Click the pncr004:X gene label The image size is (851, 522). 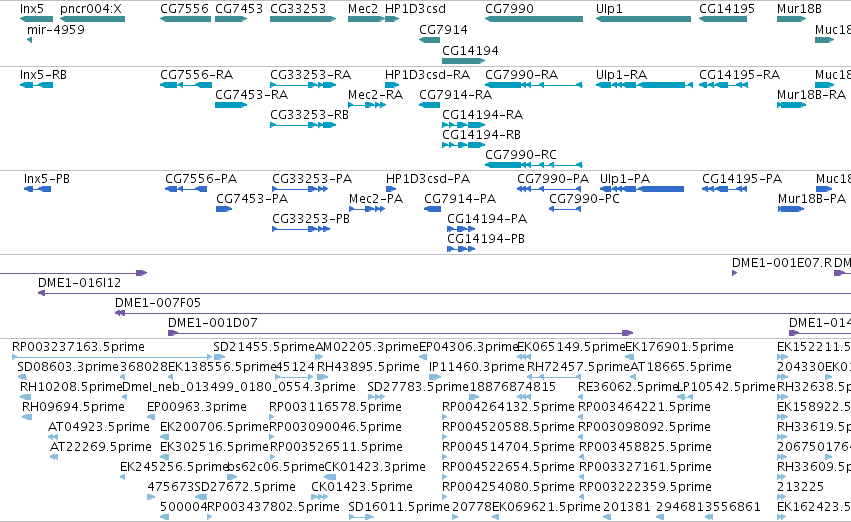pos(91,9)
